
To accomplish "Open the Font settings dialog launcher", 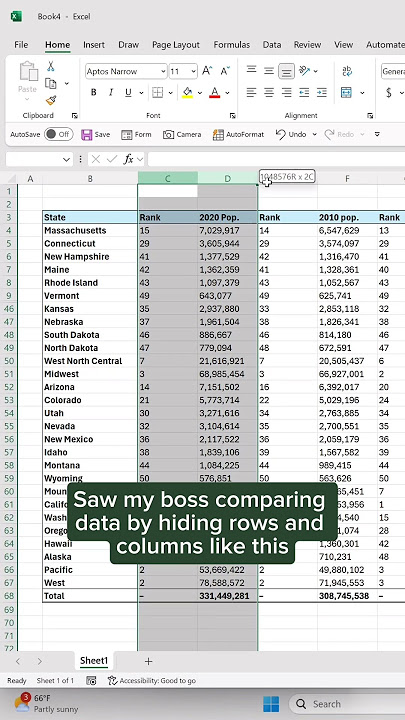I will [233, 116].
